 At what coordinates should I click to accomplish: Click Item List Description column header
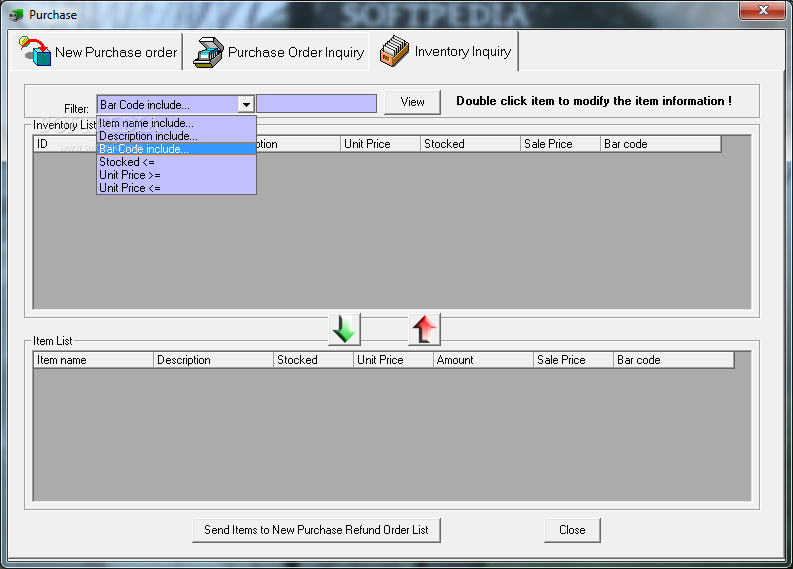click(x=213, y=360)
